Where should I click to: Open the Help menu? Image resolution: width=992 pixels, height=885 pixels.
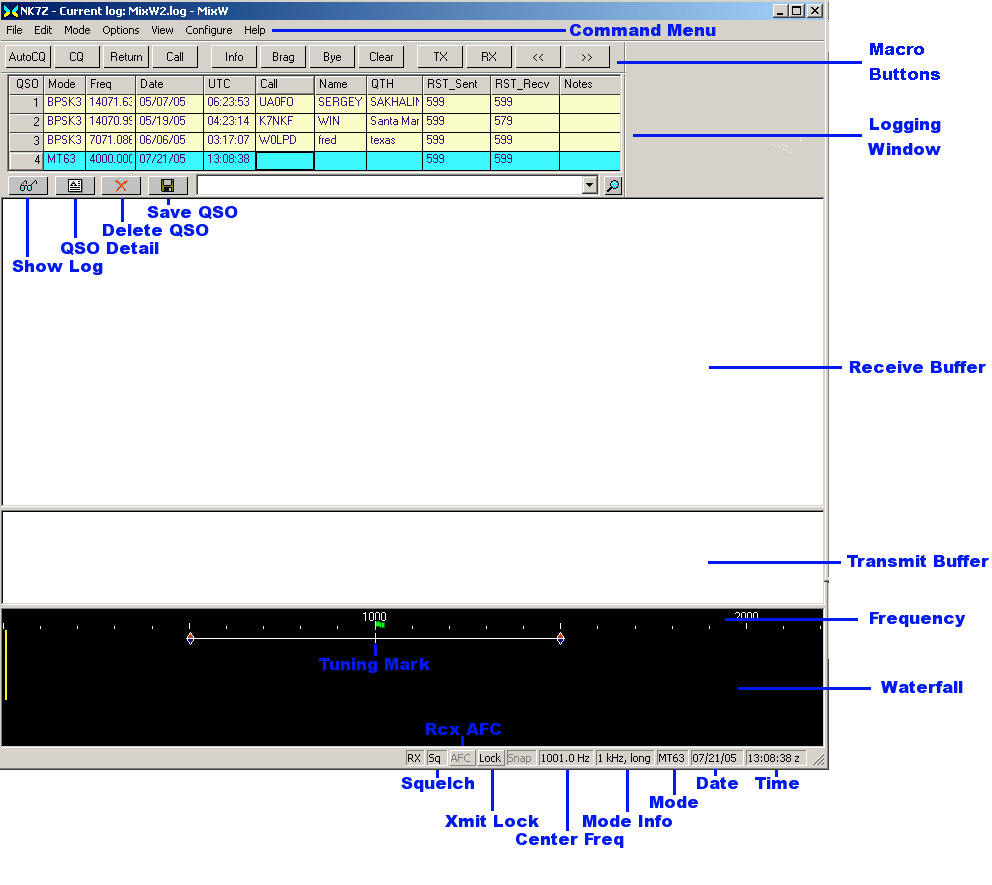[254, 30]
